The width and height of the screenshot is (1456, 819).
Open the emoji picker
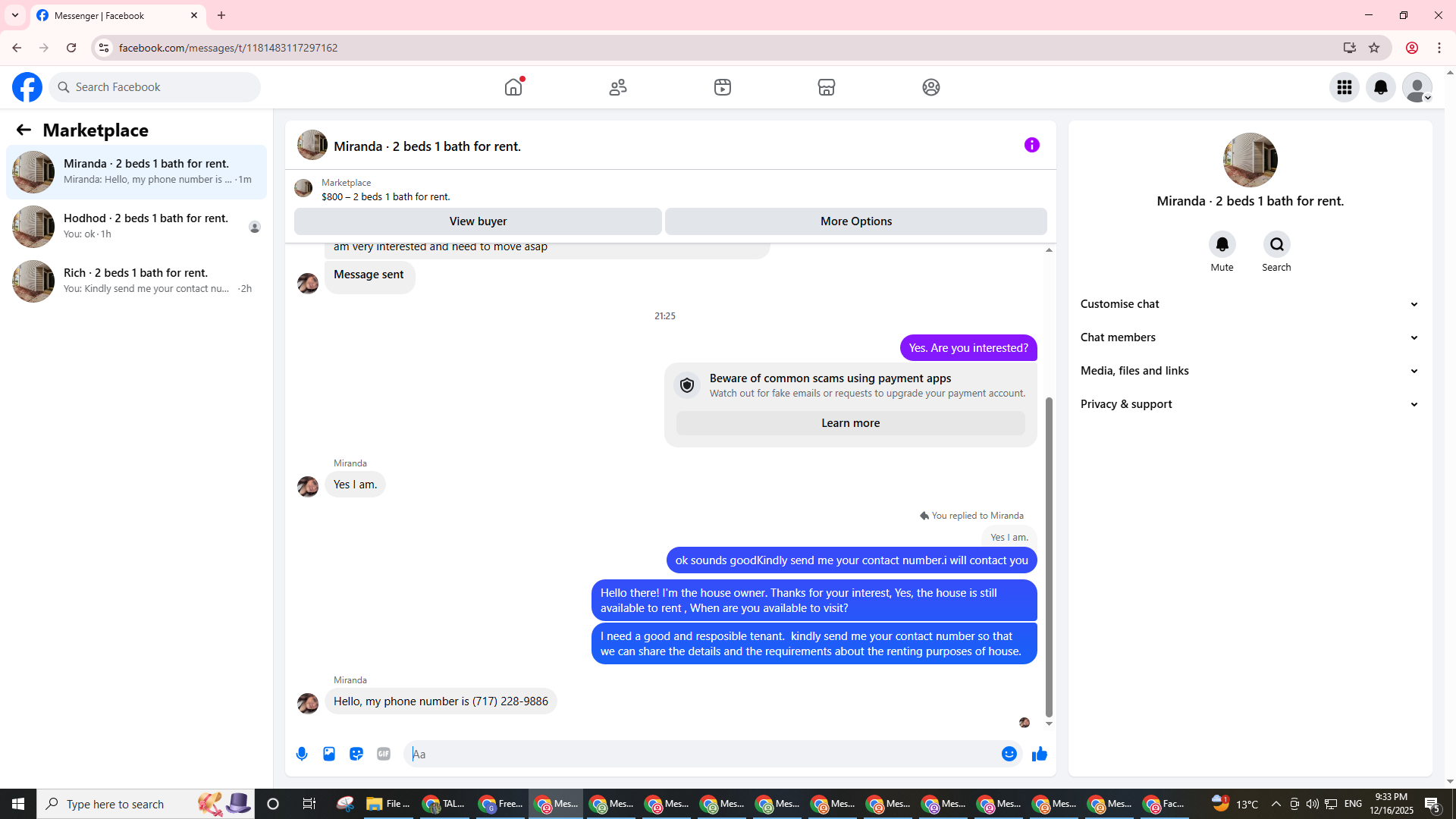[x=1009, y=754]
